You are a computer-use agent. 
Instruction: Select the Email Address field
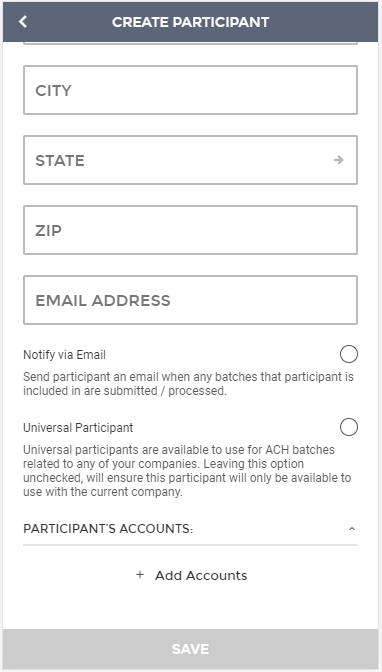click(190, 300)
